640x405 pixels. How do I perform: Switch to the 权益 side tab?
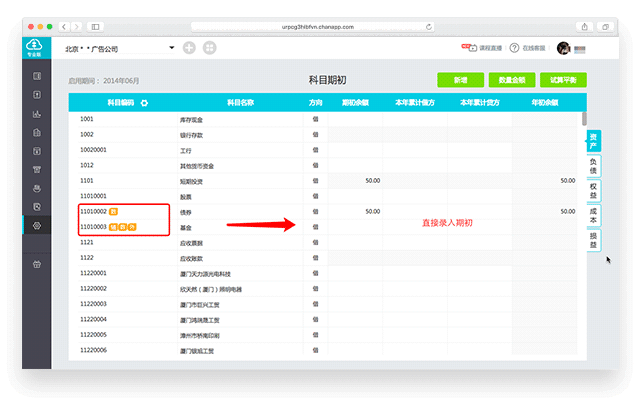[593, 190]
